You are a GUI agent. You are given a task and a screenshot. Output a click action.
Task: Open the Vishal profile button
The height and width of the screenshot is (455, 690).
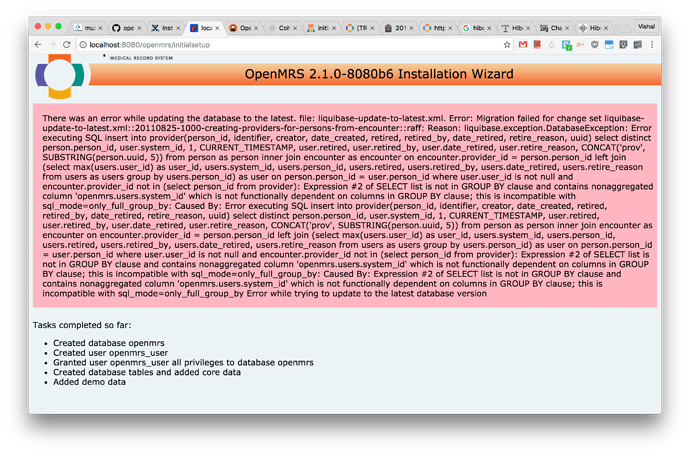coord(646,26)
